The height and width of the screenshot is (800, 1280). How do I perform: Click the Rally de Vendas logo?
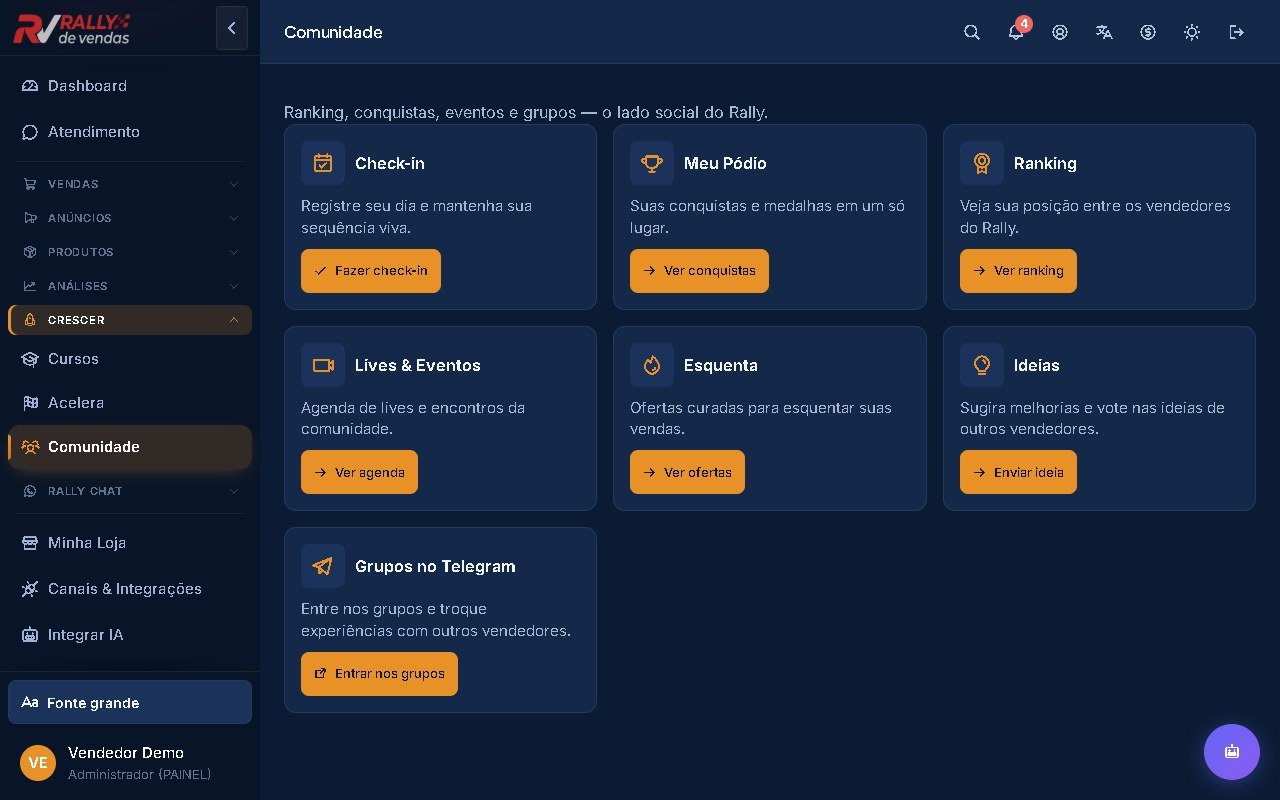coord(72,28)
